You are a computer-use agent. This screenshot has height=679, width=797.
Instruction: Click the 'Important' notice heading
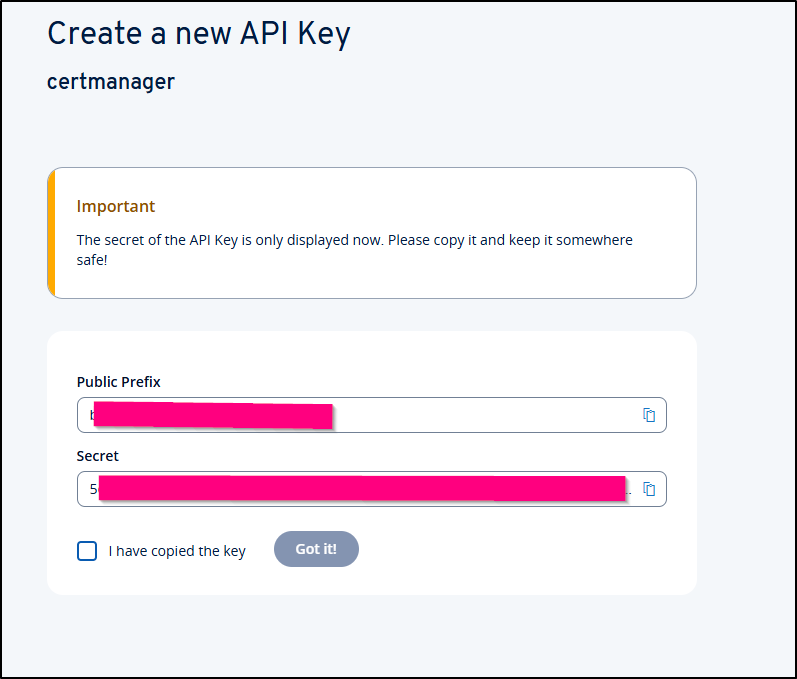[x=116, y=206]
